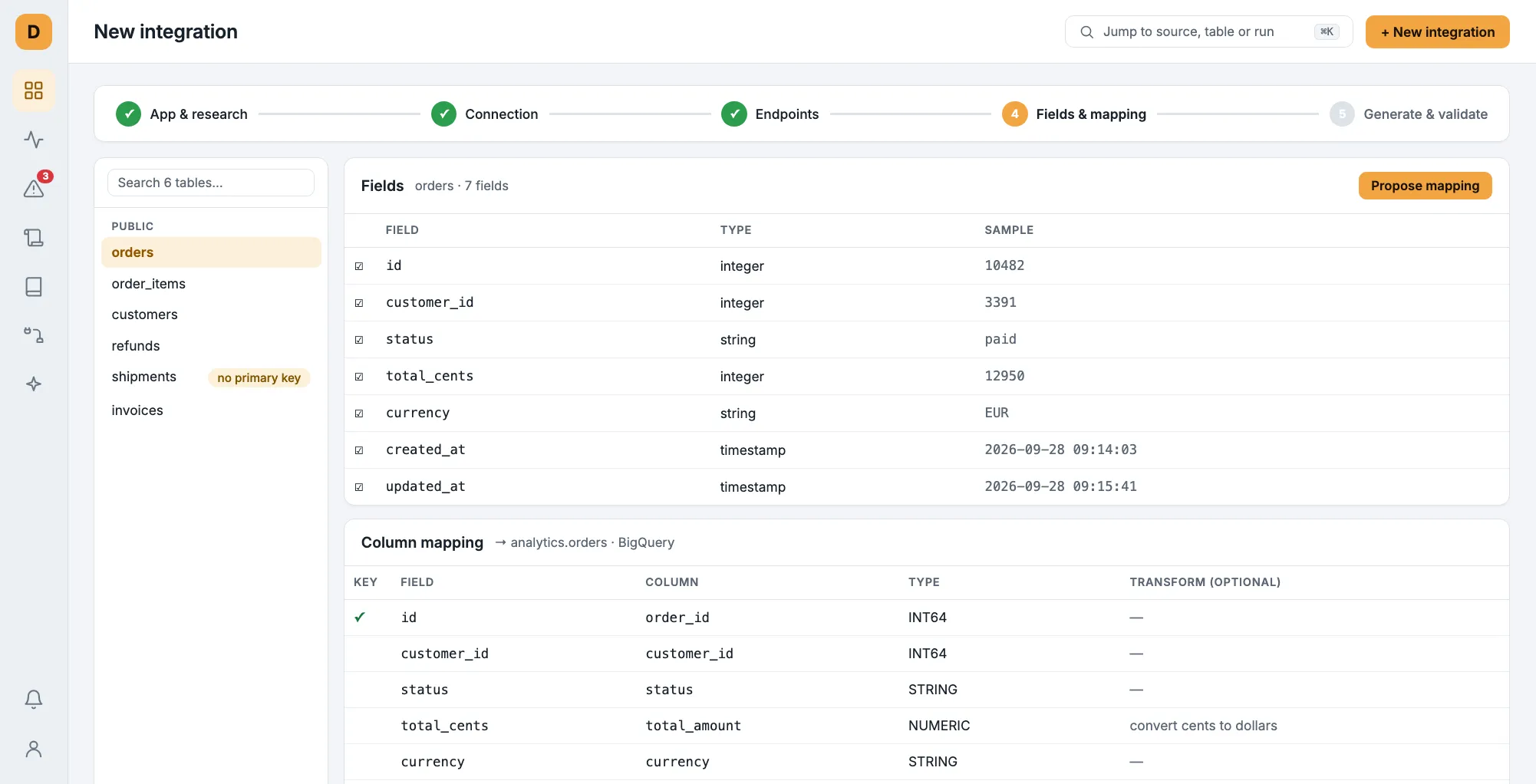Open the dashboard grid icon in sidebar
This screenshot has height=784, width=1536.
pos(34,91)
